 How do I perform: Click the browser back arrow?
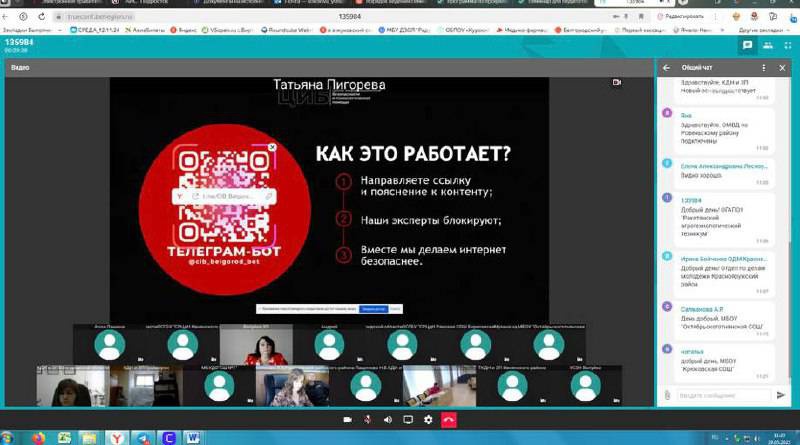point(5,17)
